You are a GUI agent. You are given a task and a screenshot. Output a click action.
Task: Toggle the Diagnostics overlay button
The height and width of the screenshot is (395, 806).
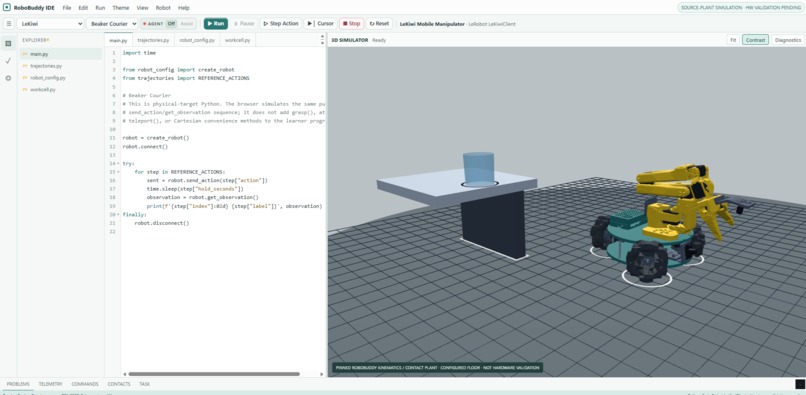click(x=787, y=40)
